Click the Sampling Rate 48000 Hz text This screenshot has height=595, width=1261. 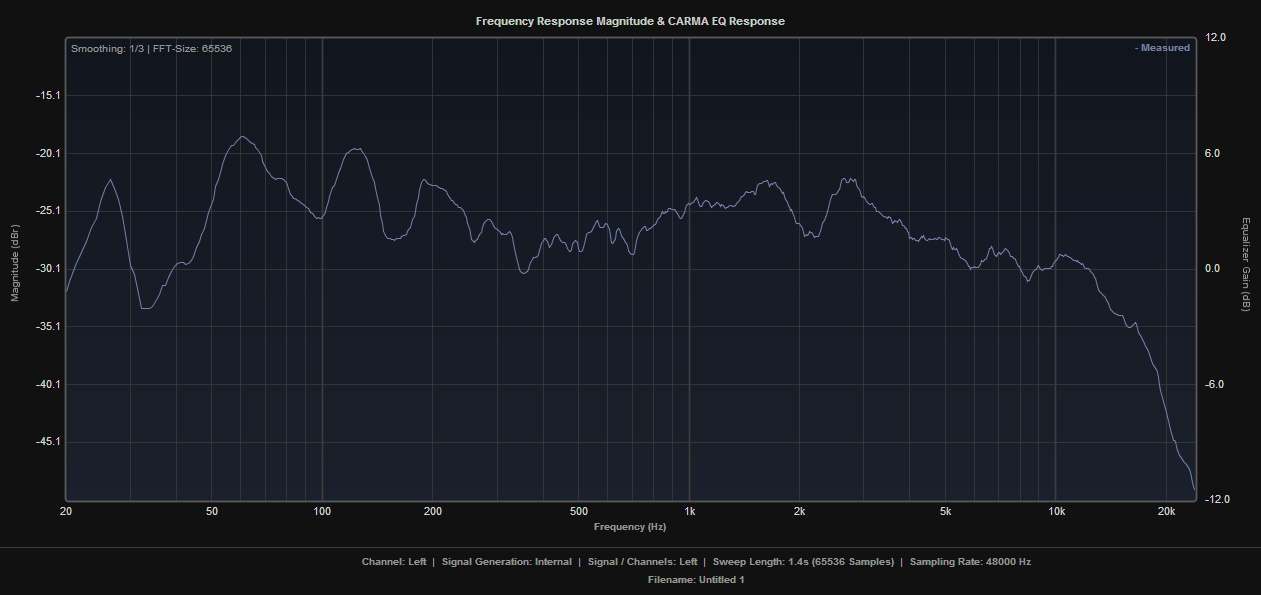tap(970, 562)
